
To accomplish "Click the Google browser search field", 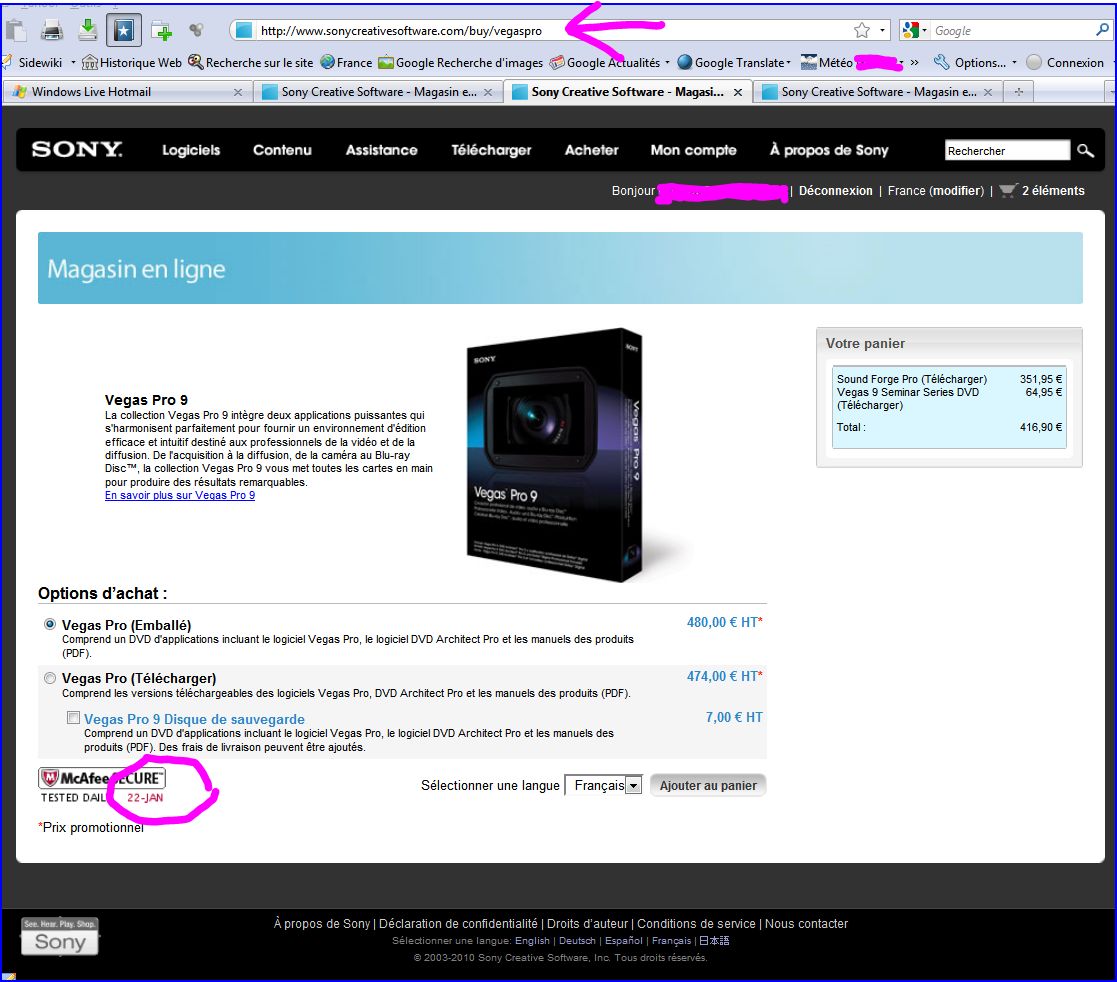I will (x=1012, y=31).
